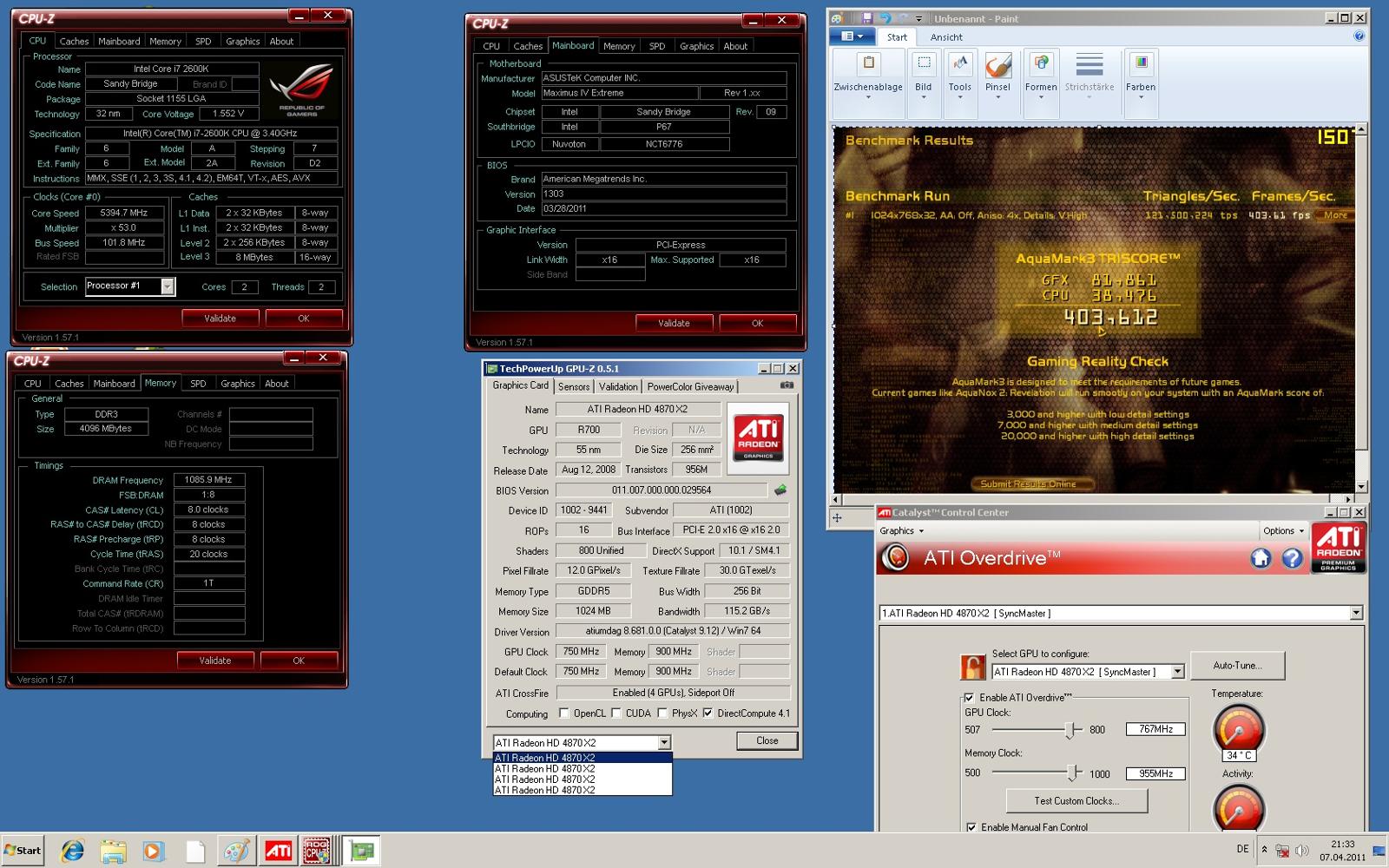This screenshot has height=868, width=1389.
Task: Toggle the CUDA checkbox in GPU-Z
Action: pos(616,713)
